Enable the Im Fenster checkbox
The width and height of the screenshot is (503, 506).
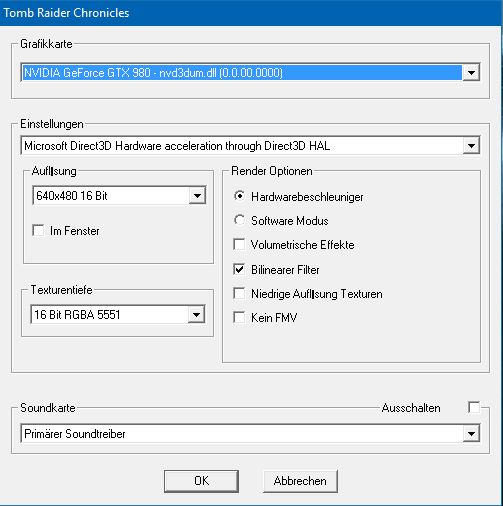[38, 230]
